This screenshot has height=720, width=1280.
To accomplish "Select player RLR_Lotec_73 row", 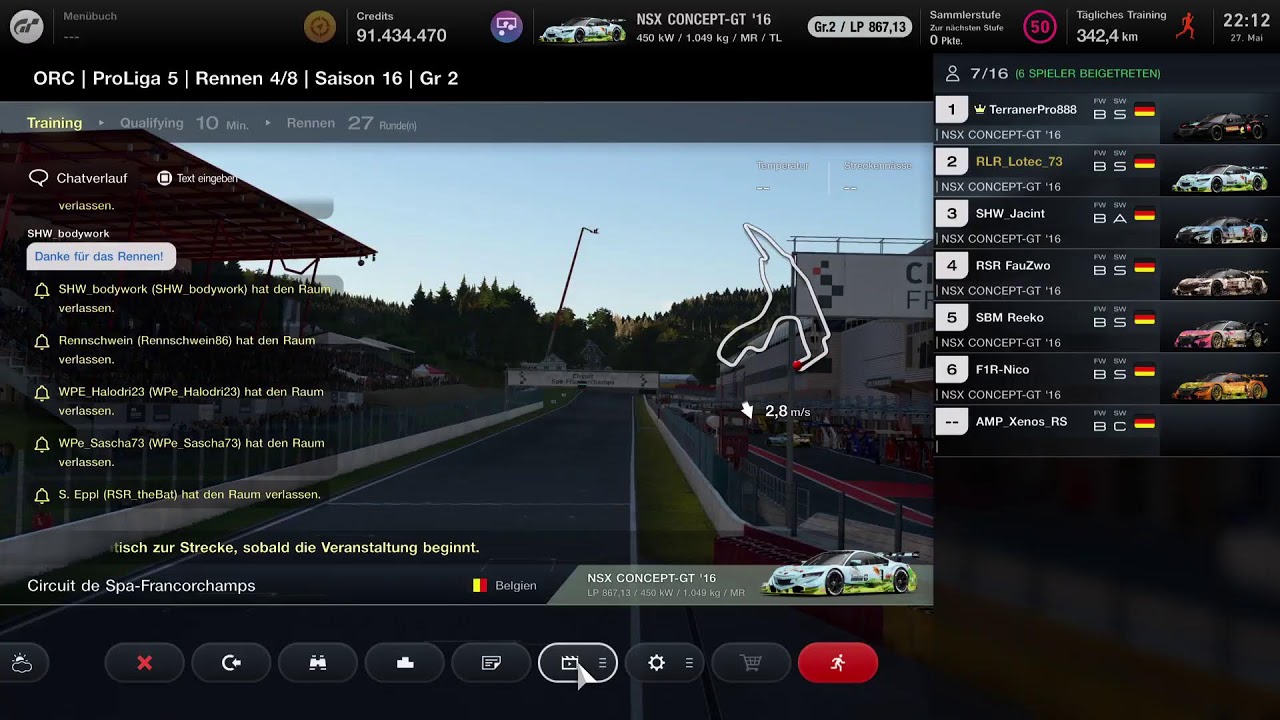I will [1107, 172].
